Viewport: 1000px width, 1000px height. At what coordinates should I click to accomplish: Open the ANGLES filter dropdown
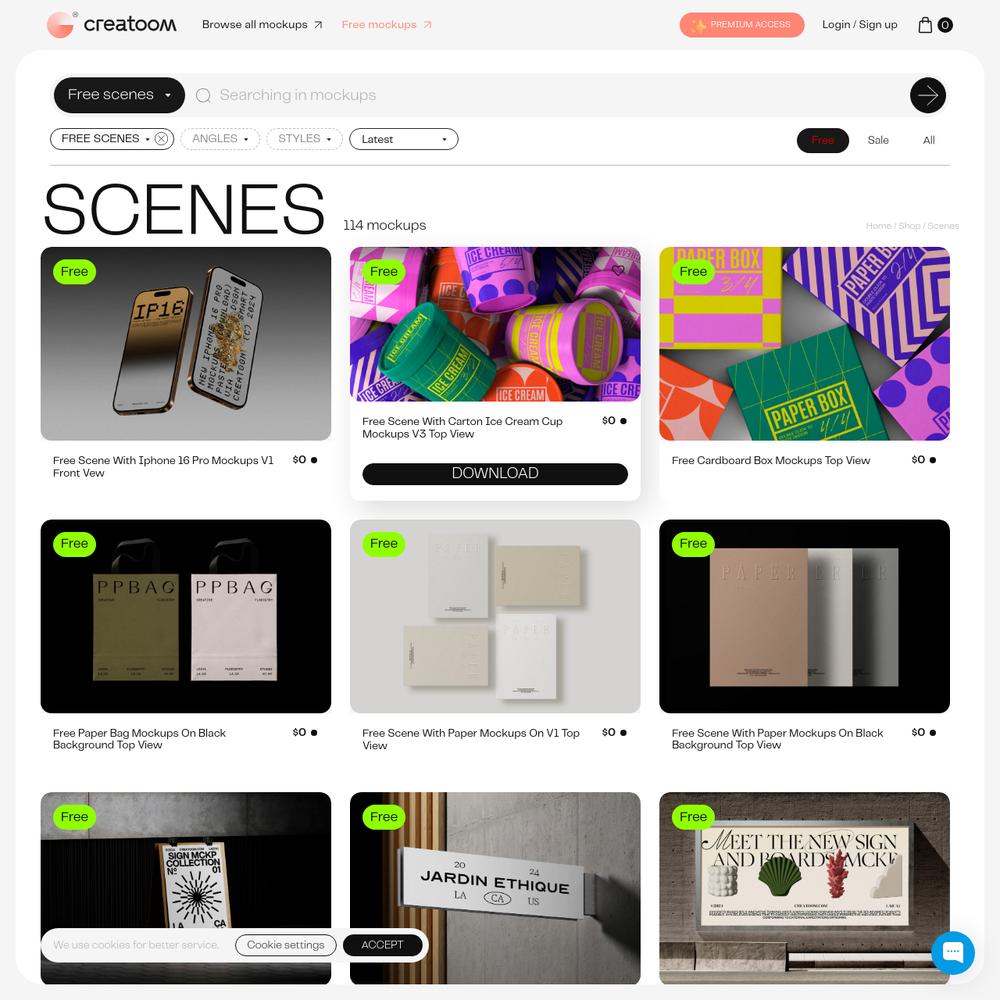coord(220,139)
